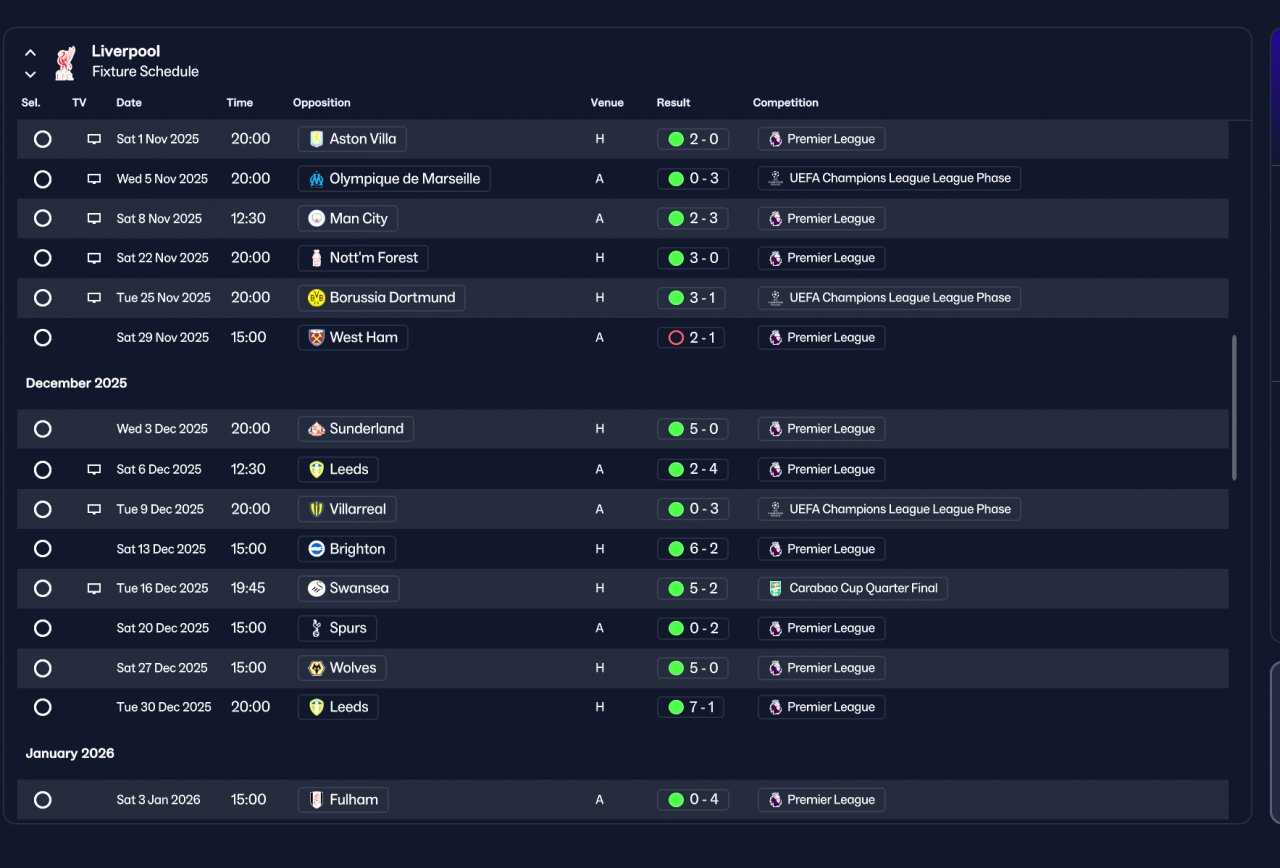
Task: Sort by the Competition column header
Action: [x=785, y=103]
